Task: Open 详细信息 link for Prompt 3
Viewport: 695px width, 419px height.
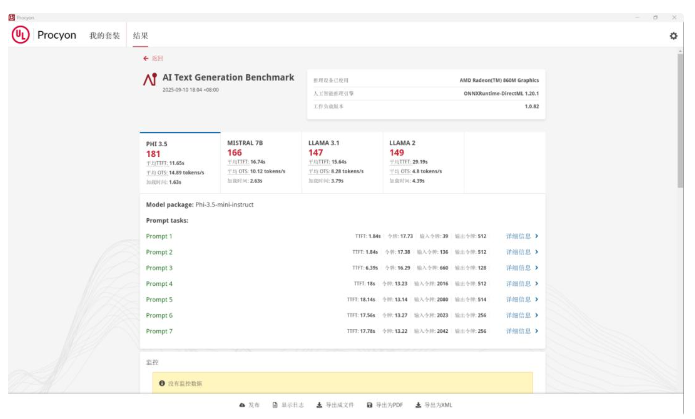Action: coord(522,268)
